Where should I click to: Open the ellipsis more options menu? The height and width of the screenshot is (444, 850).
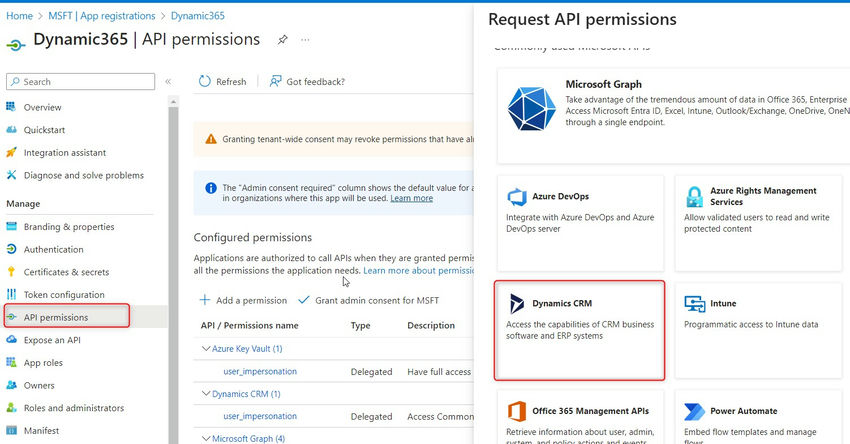(x=305, y=40)
